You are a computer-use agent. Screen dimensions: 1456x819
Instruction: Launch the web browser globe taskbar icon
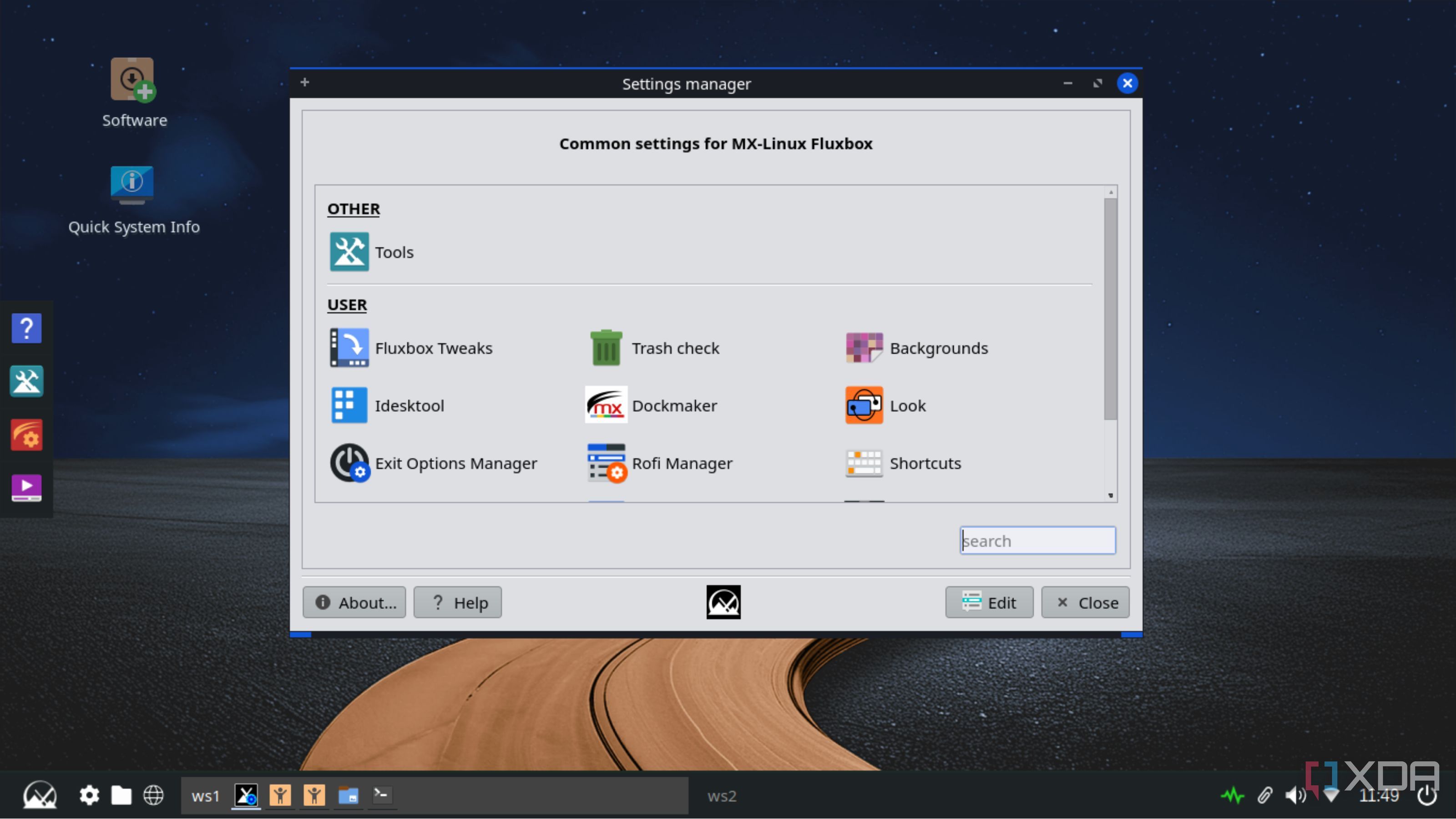[153, 795]
